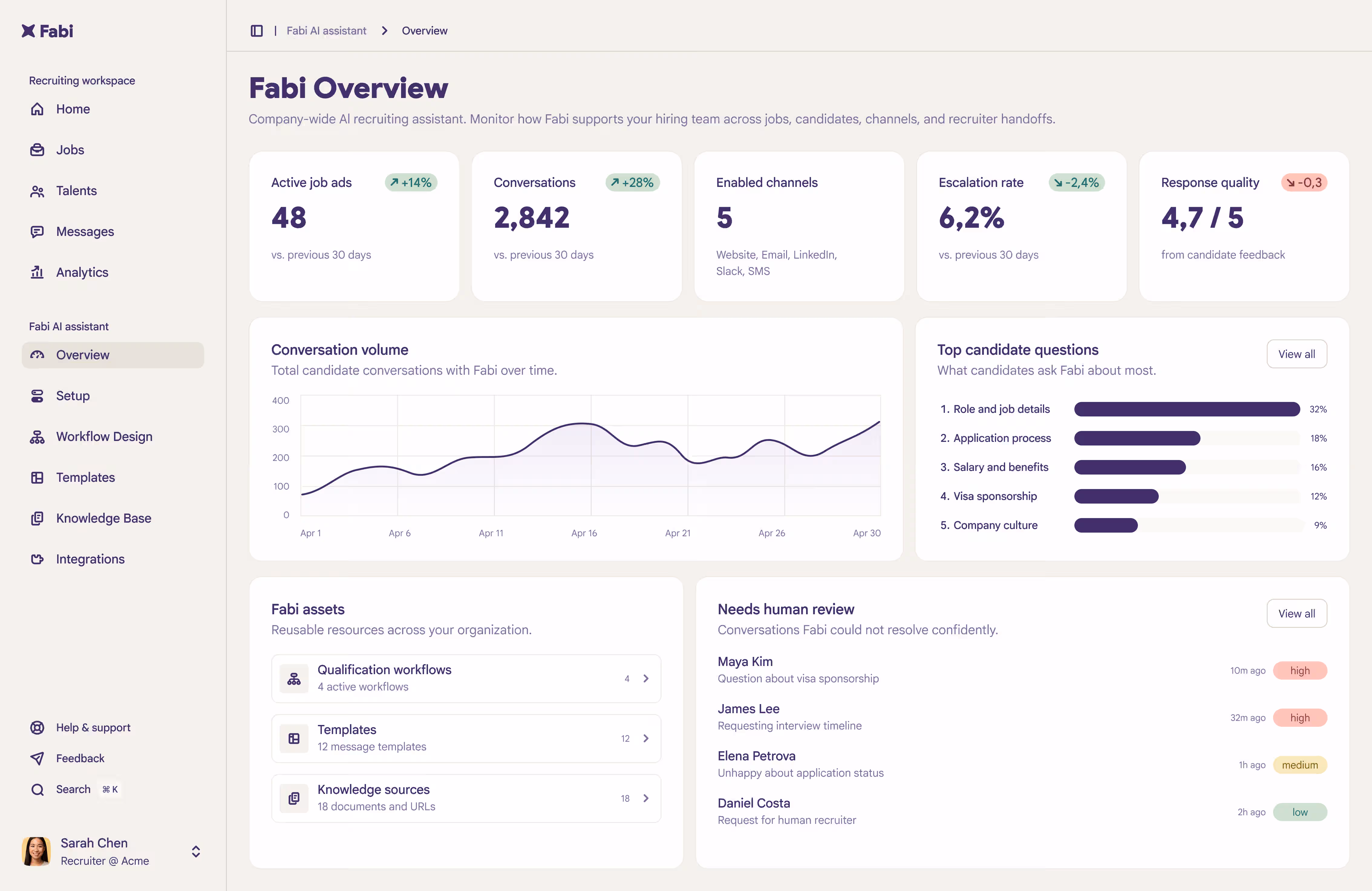
Task: Click the Enabled channels value 5
Action: (x=724, y=218)
